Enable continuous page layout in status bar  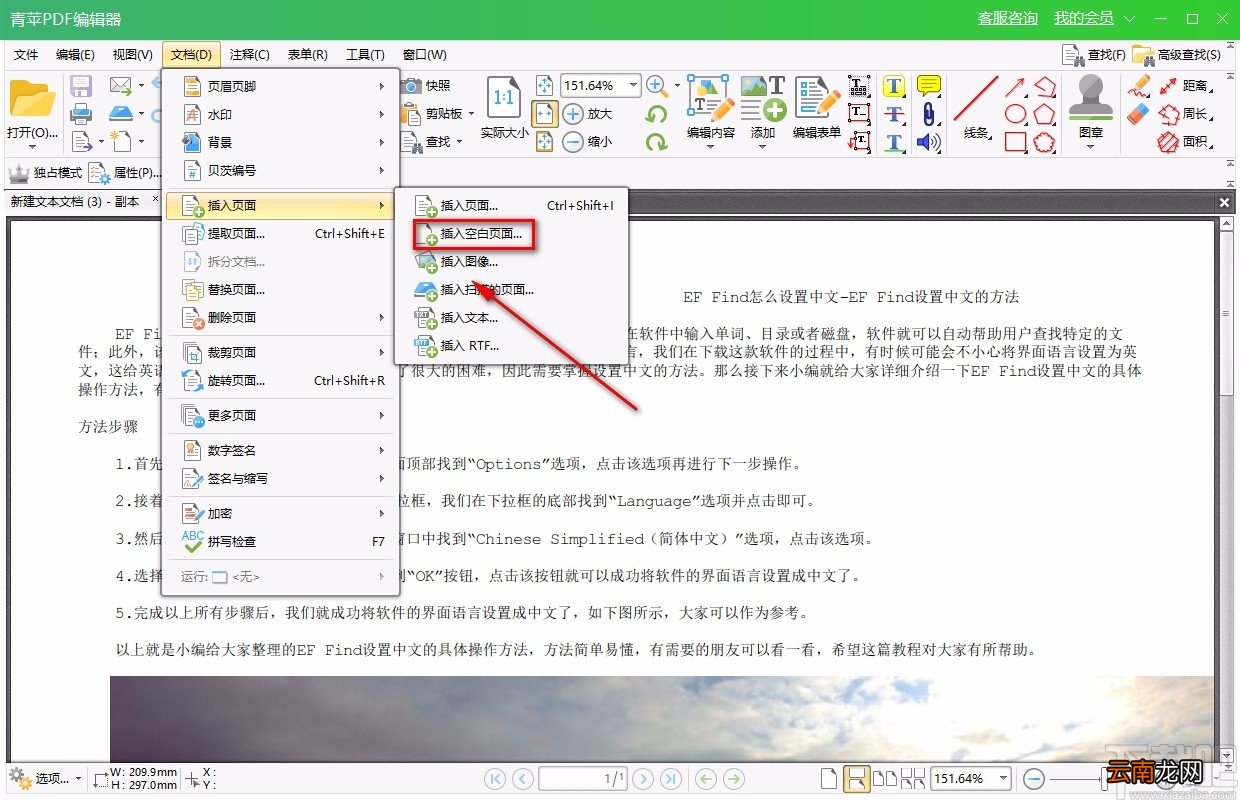click(856, 778)
